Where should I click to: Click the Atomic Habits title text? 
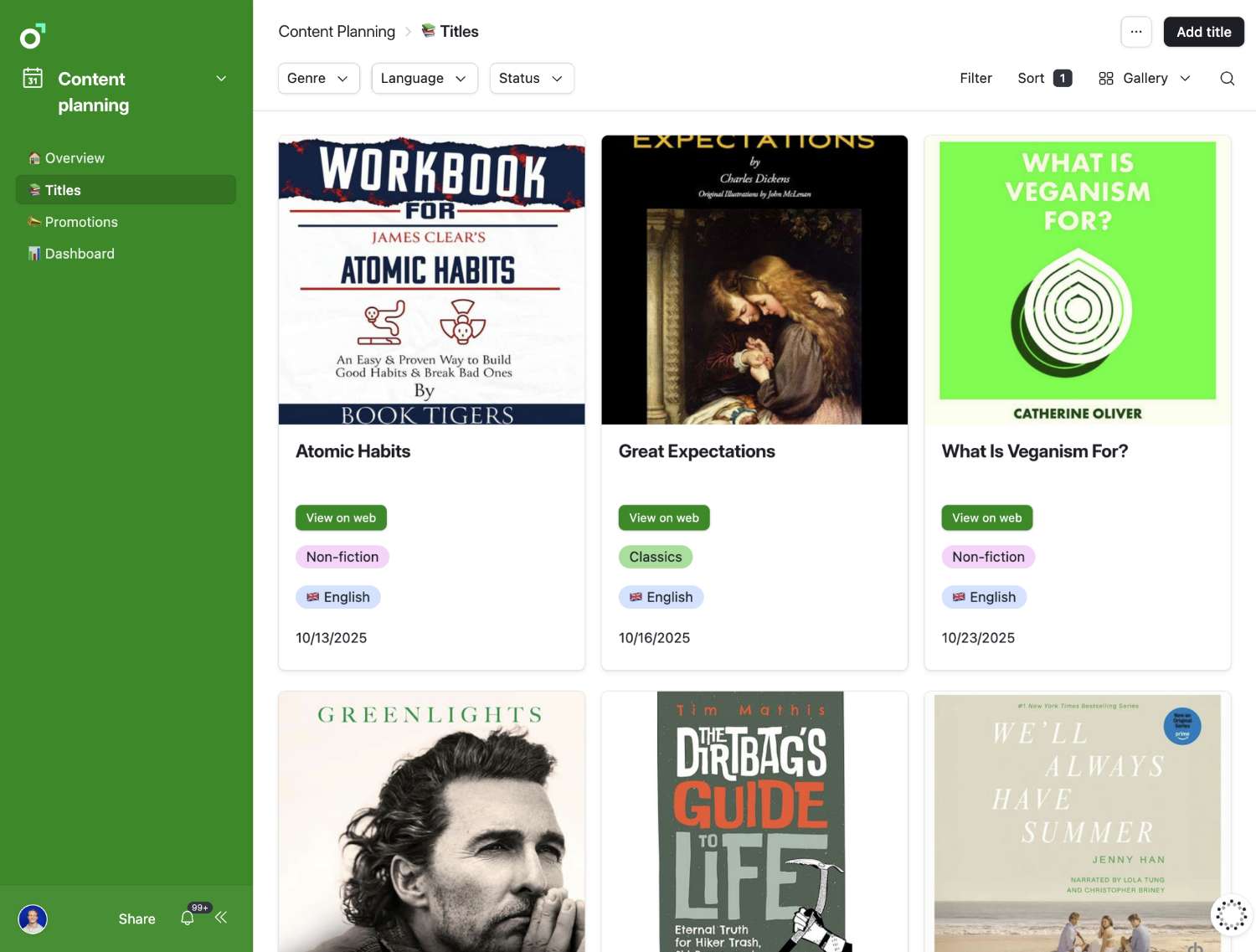[x=353, y=451]
